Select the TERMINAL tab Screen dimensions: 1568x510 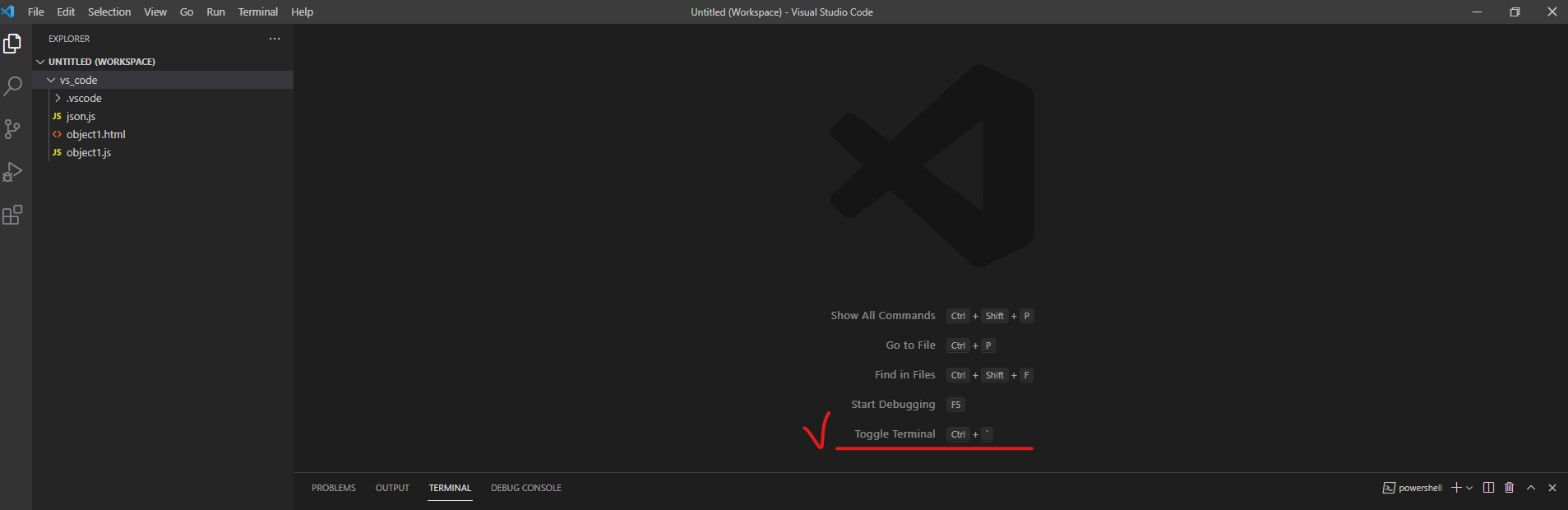click(x=450, y=488)
